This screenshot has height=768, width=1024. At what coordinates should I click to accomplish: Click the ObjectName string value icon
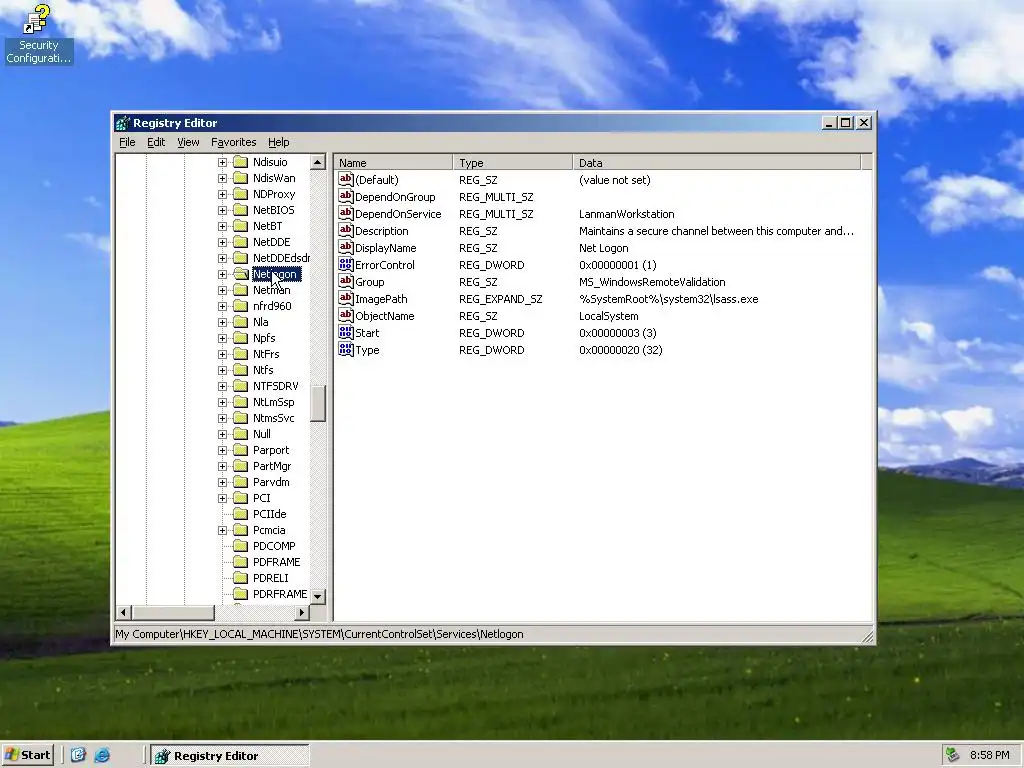click(345, 315)
